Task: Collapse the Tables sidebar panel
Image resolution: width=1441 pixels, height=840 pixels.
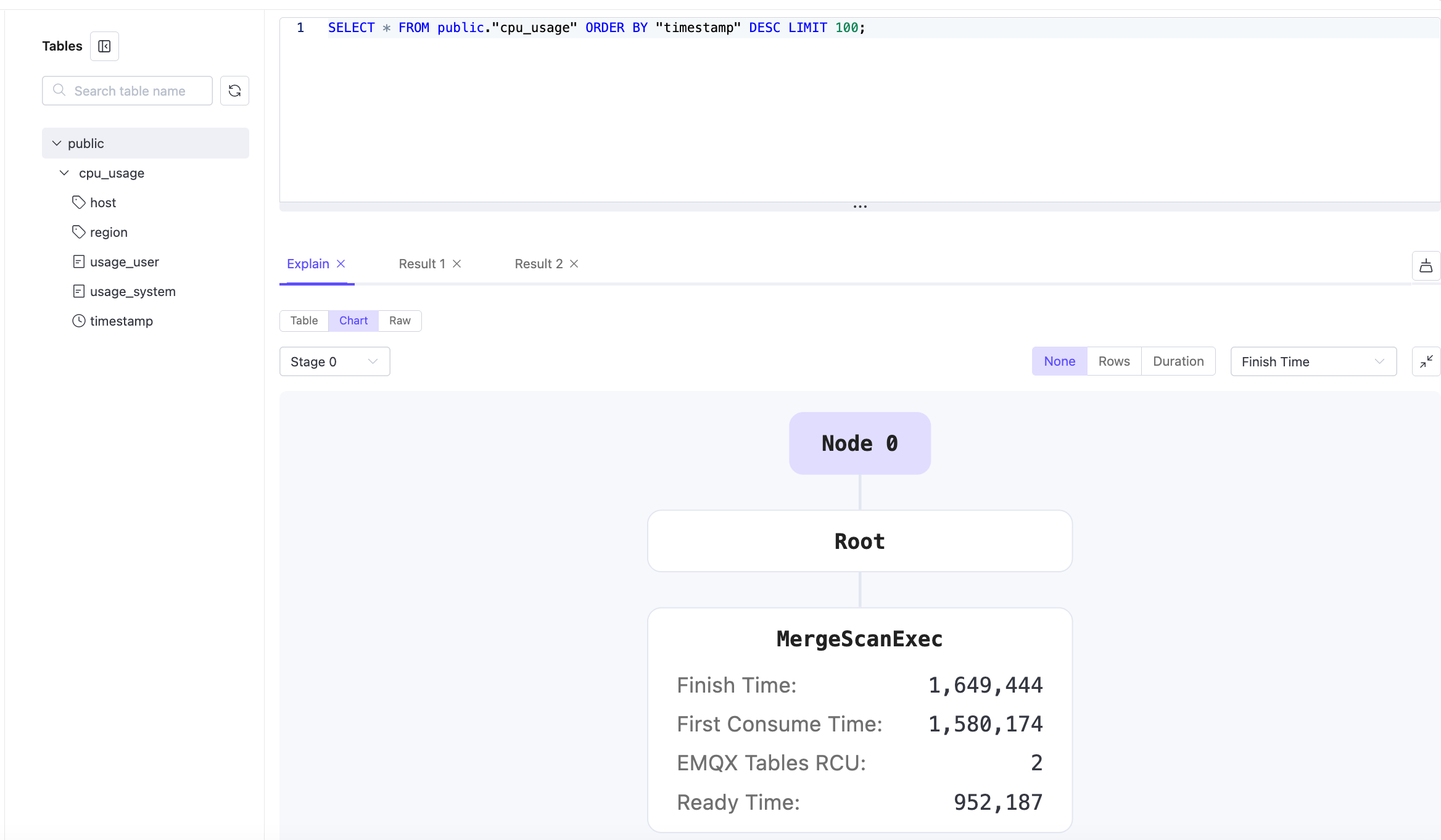Action: [x=104, y=46]
